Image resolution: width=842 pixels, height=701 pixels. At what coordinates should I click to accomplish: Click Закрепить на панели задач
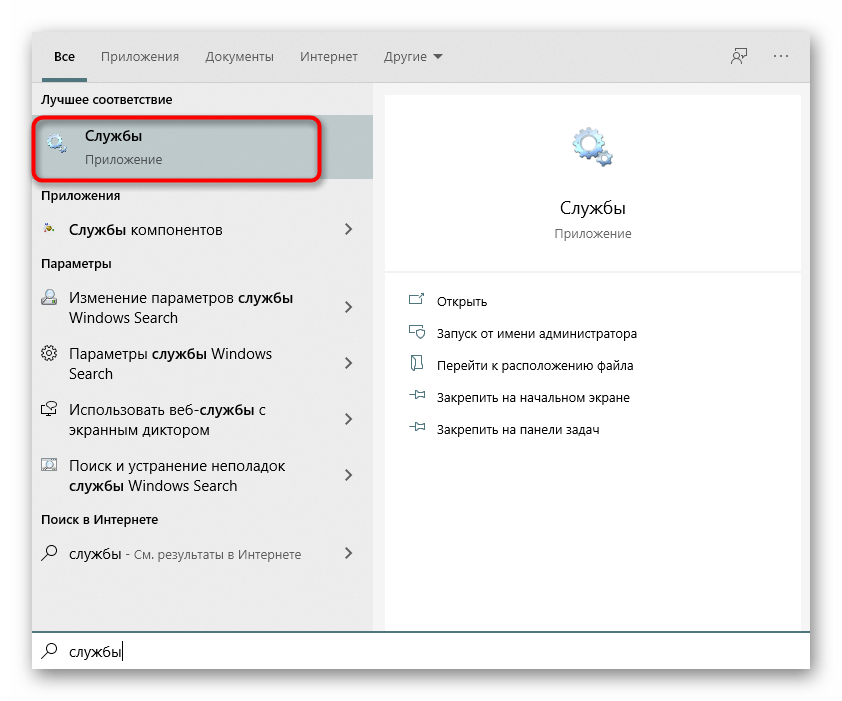[517, 429]
